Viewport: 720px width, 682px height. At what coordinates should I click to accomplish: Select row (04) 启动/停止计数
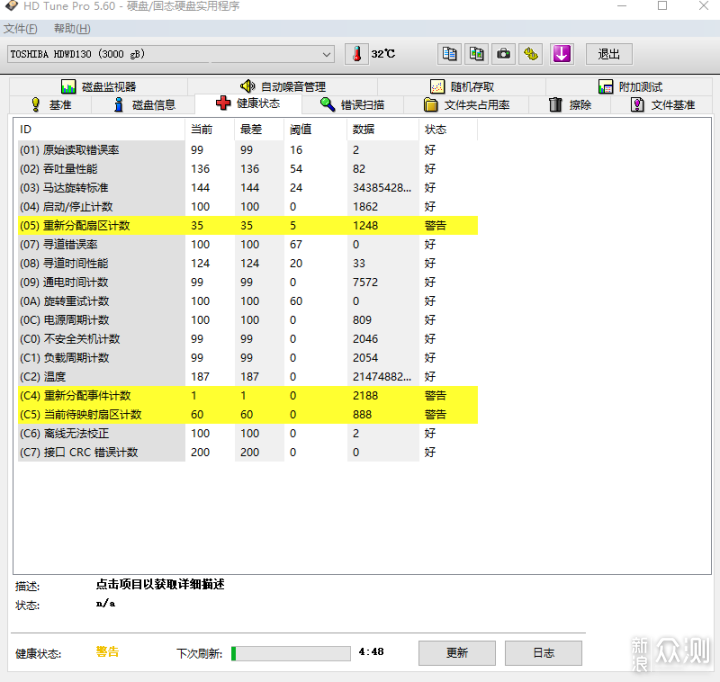tap(248, 207)
